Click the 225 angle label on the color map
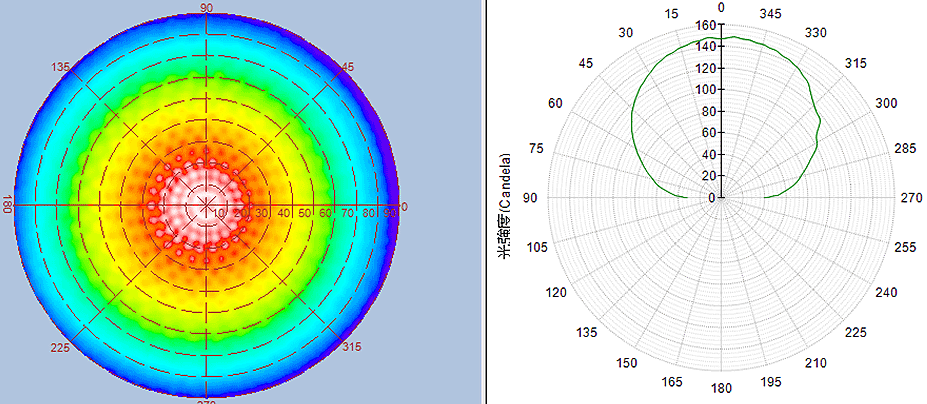927x404 pixels. [62, 347]
